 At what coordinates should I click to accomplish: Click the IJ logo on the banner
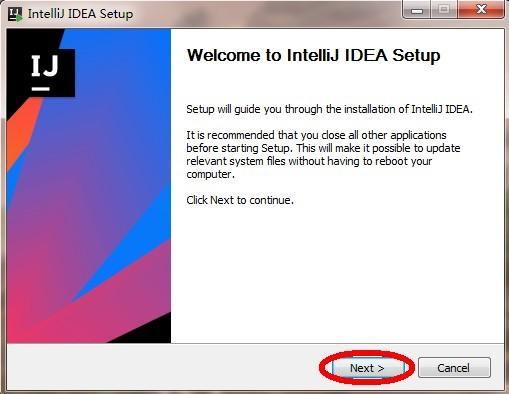(x=45, y=73)
